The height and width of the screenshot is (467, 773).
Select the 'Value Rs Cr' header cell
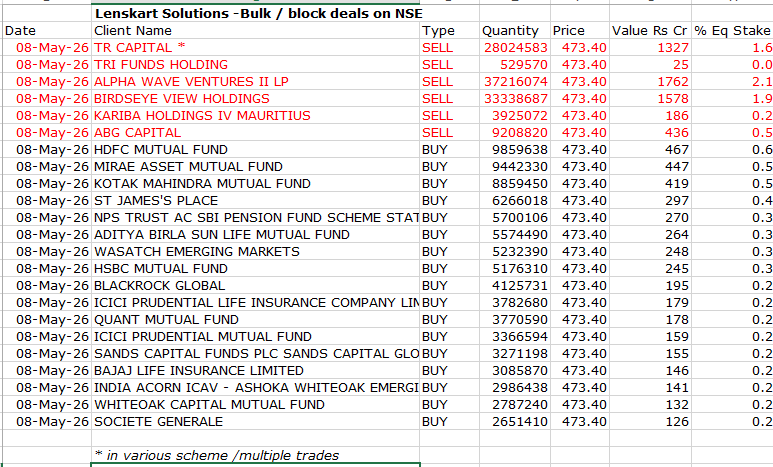(650, 31)
